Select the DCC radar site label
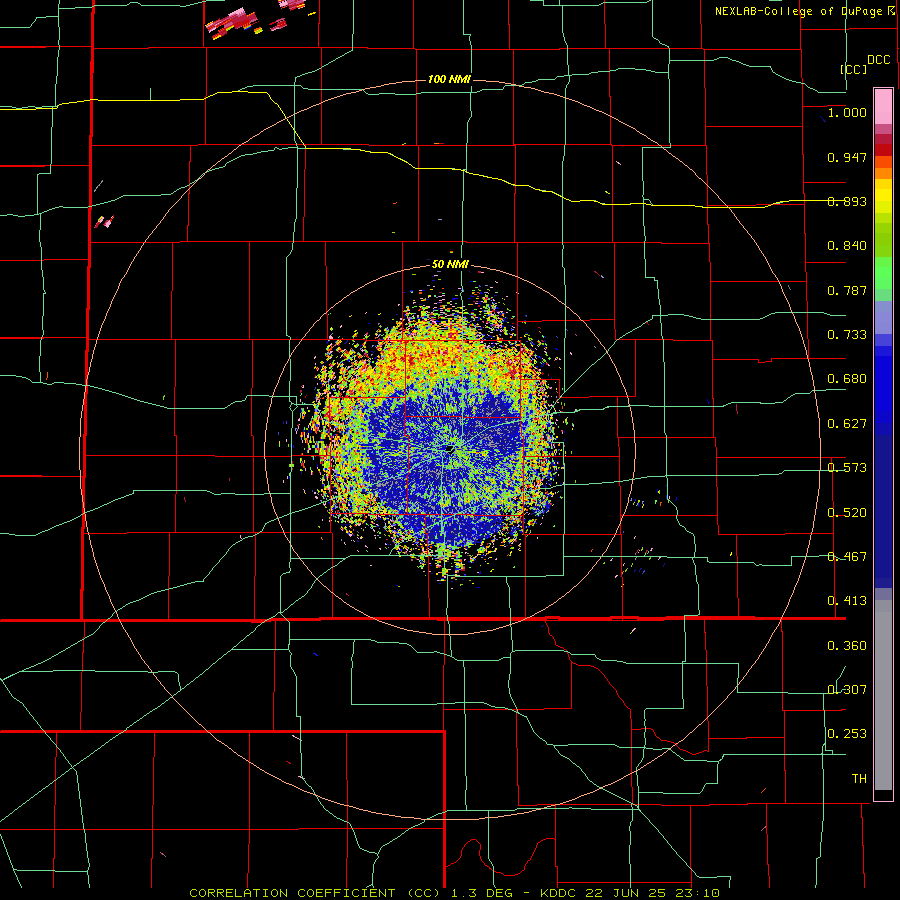 tap(878, 60)
